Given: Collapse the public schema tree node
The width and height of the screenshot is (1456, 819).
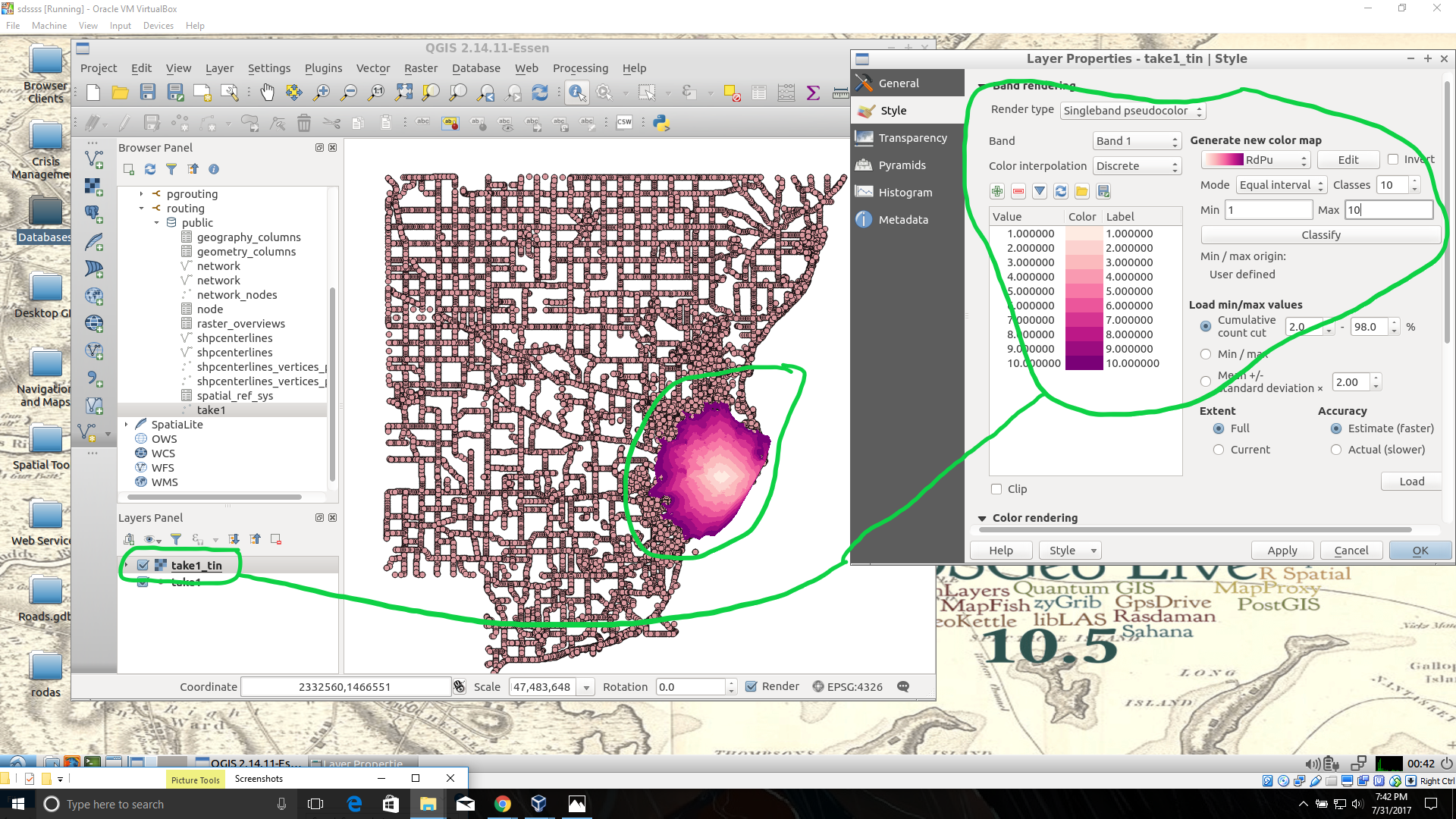Looking at the screenshot, I should coord(157,223).
